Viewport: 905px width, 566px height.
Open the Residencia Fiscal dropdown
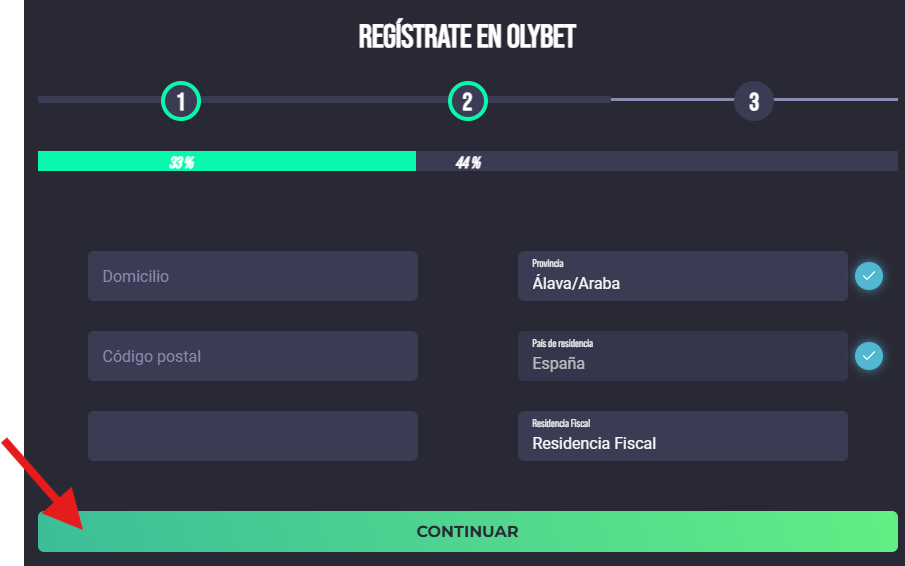click(683, 436)
